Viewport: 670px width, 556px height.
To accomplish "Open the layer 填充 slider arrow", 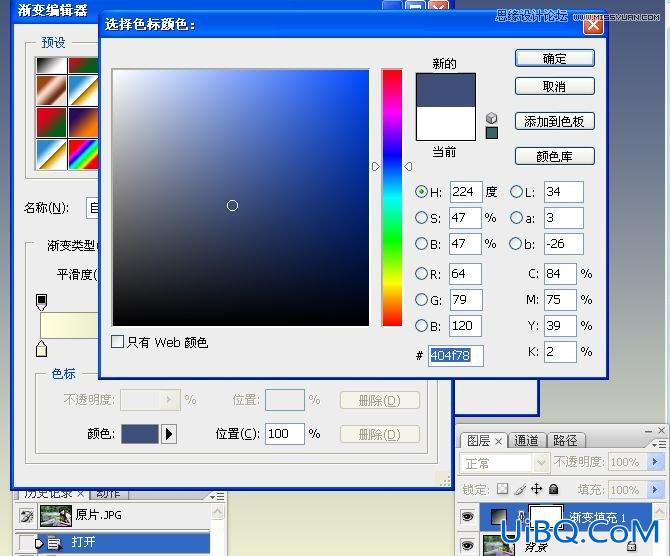I will [x=654, y=489].
